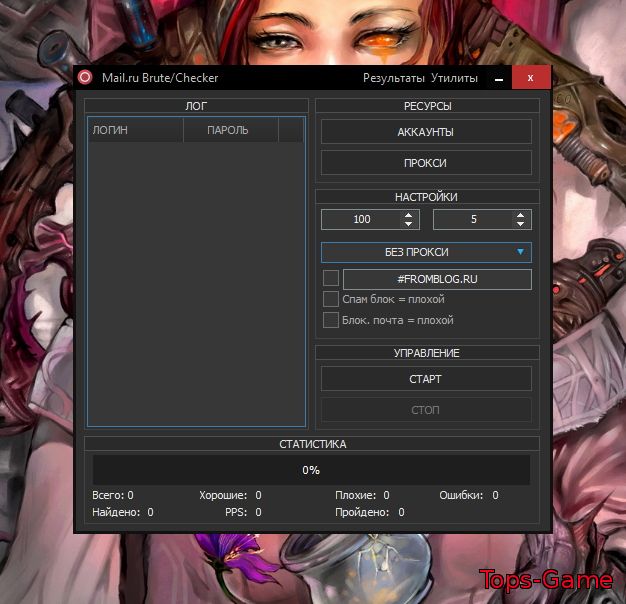
Task: Click the АККАУНТЫ button
Action: tap(426, 132)
